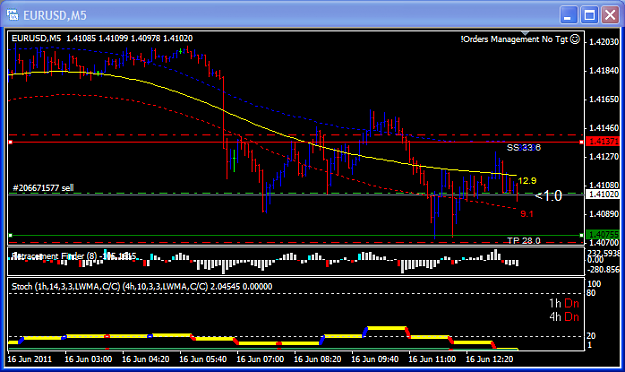Click the 1.42030 price scale value
625x372 pixels.
604,42
